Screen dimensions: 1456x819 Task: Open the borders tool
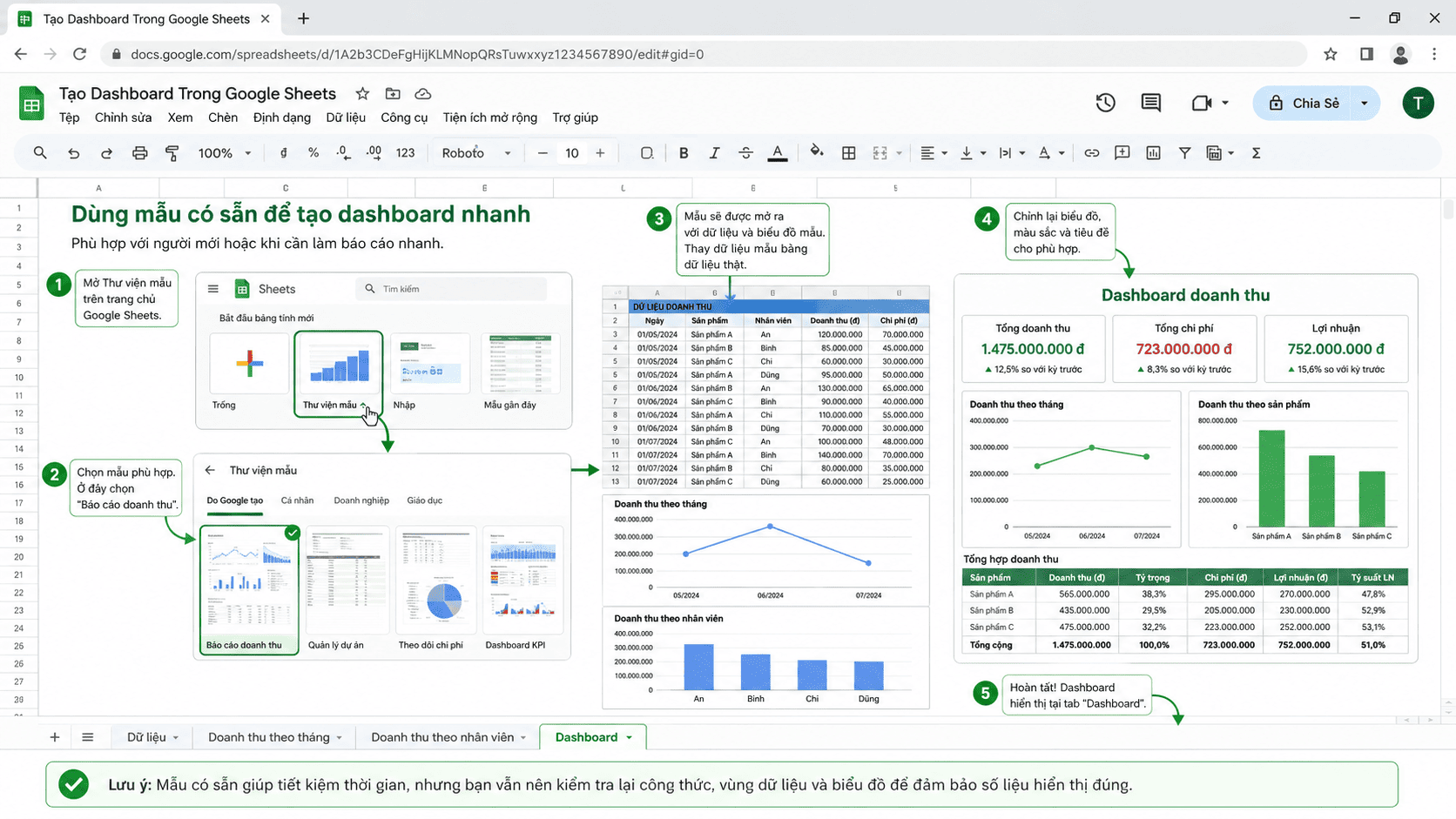coord(848,153)
